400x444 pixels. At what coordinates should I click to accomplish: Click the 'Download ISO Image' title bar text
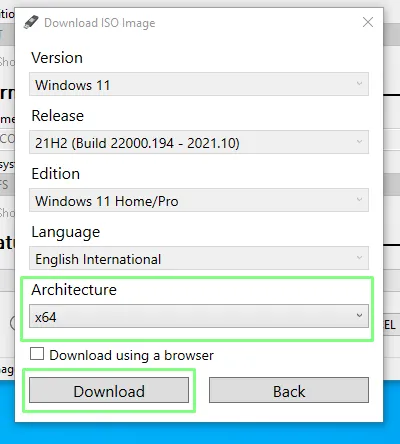[x=100, y=23]
